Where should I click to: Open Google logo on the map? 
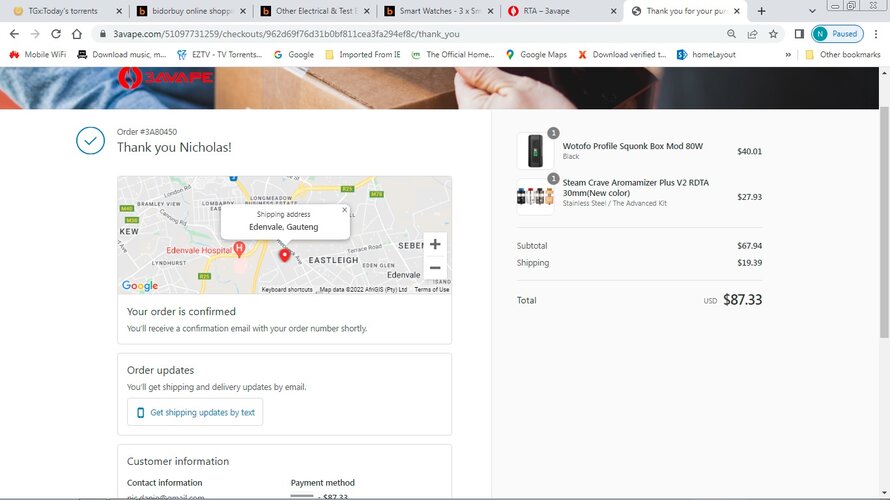140,285
